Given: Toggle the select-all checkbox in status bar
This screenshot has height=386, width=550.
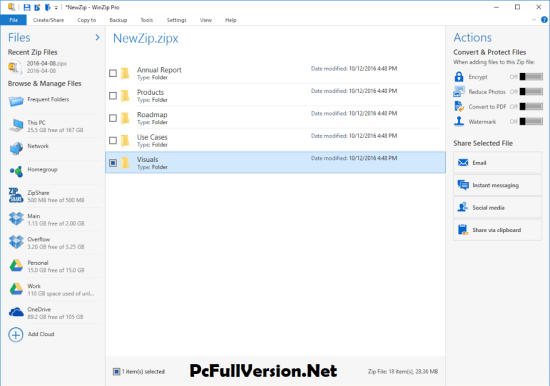Looking at the screenshot, I should coord(116,372).
